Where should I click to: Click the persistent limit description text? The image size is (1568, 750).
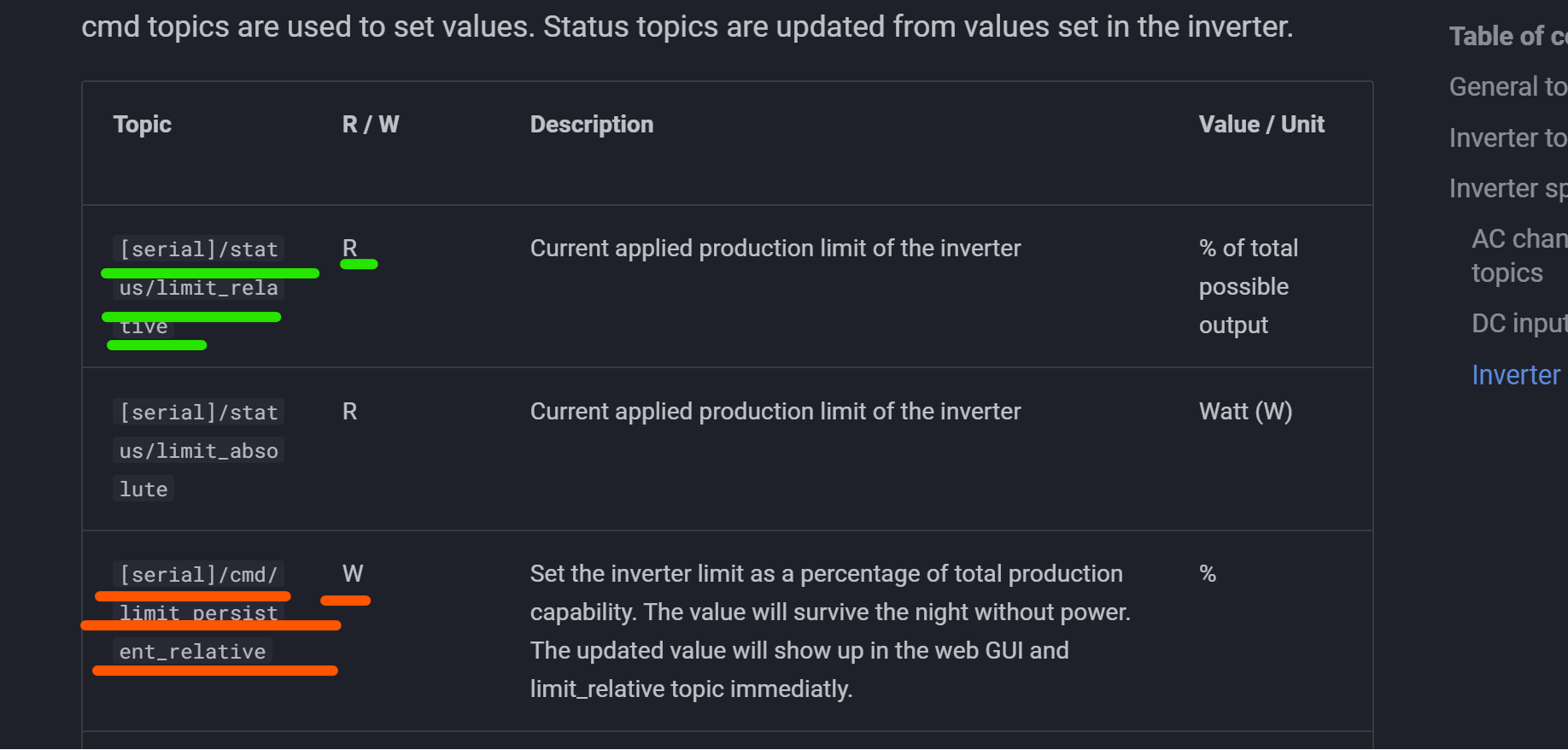tap(830, 631)
